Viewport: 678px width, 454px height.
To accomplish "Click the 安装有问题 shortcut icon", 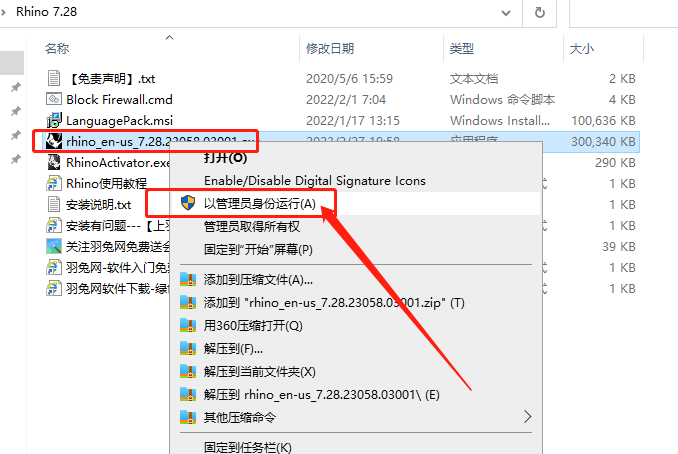I will click(x=54, y=225).
